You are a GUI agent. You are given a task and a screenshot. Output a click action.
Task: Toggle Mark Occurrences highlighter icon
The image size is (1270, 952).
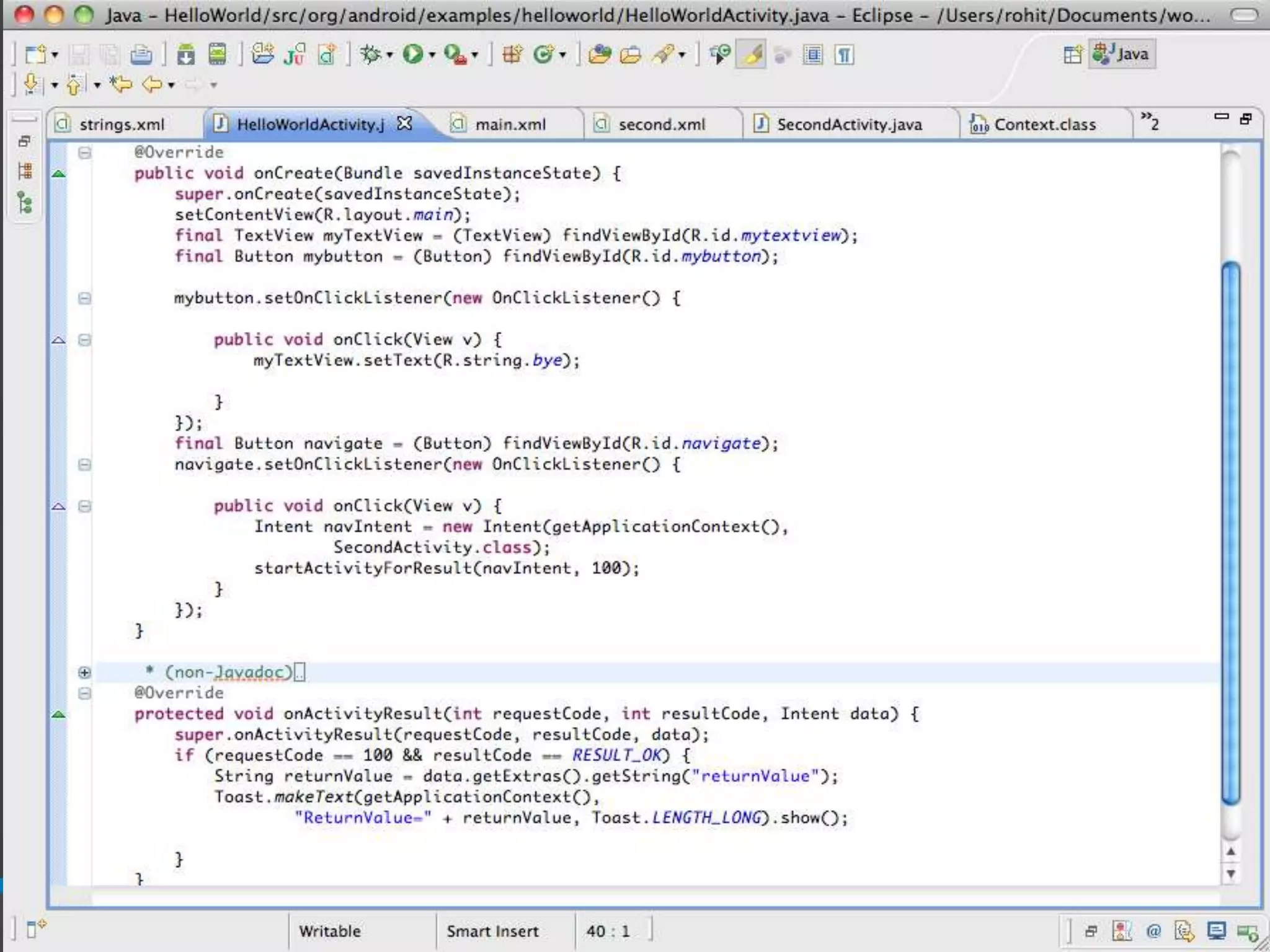751,55
